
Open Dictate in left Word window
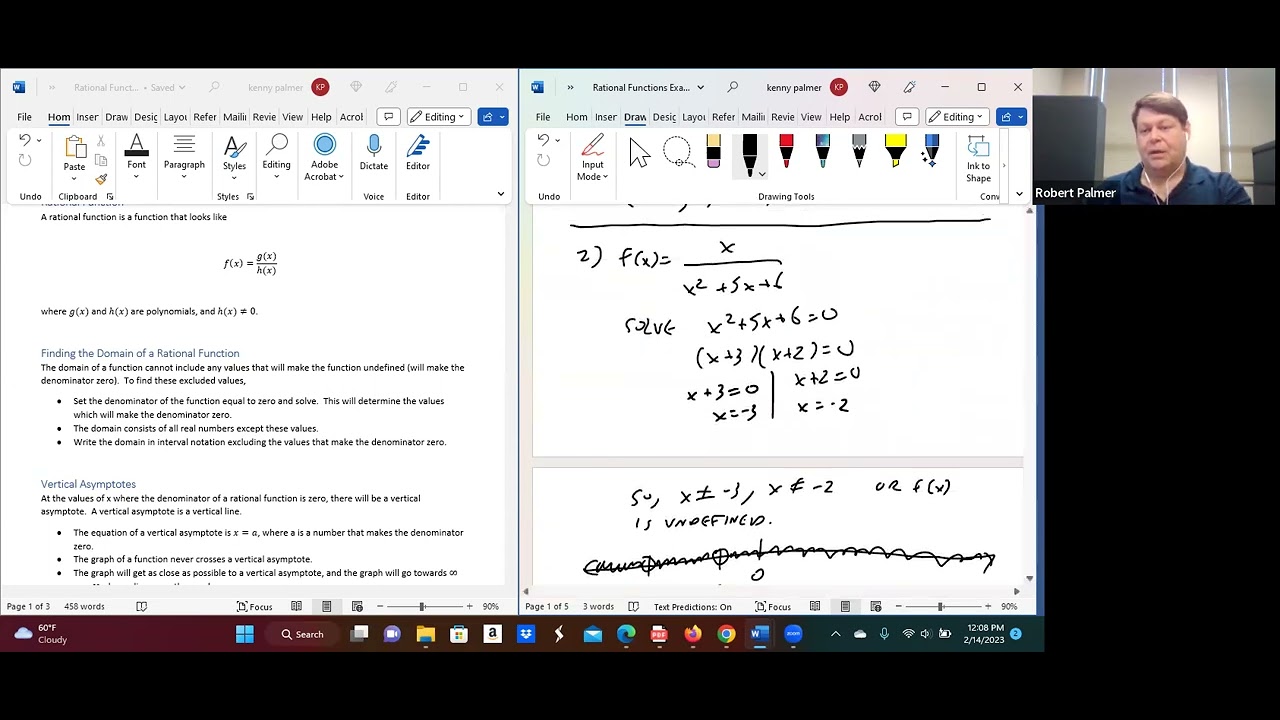(x=374, y=154)
